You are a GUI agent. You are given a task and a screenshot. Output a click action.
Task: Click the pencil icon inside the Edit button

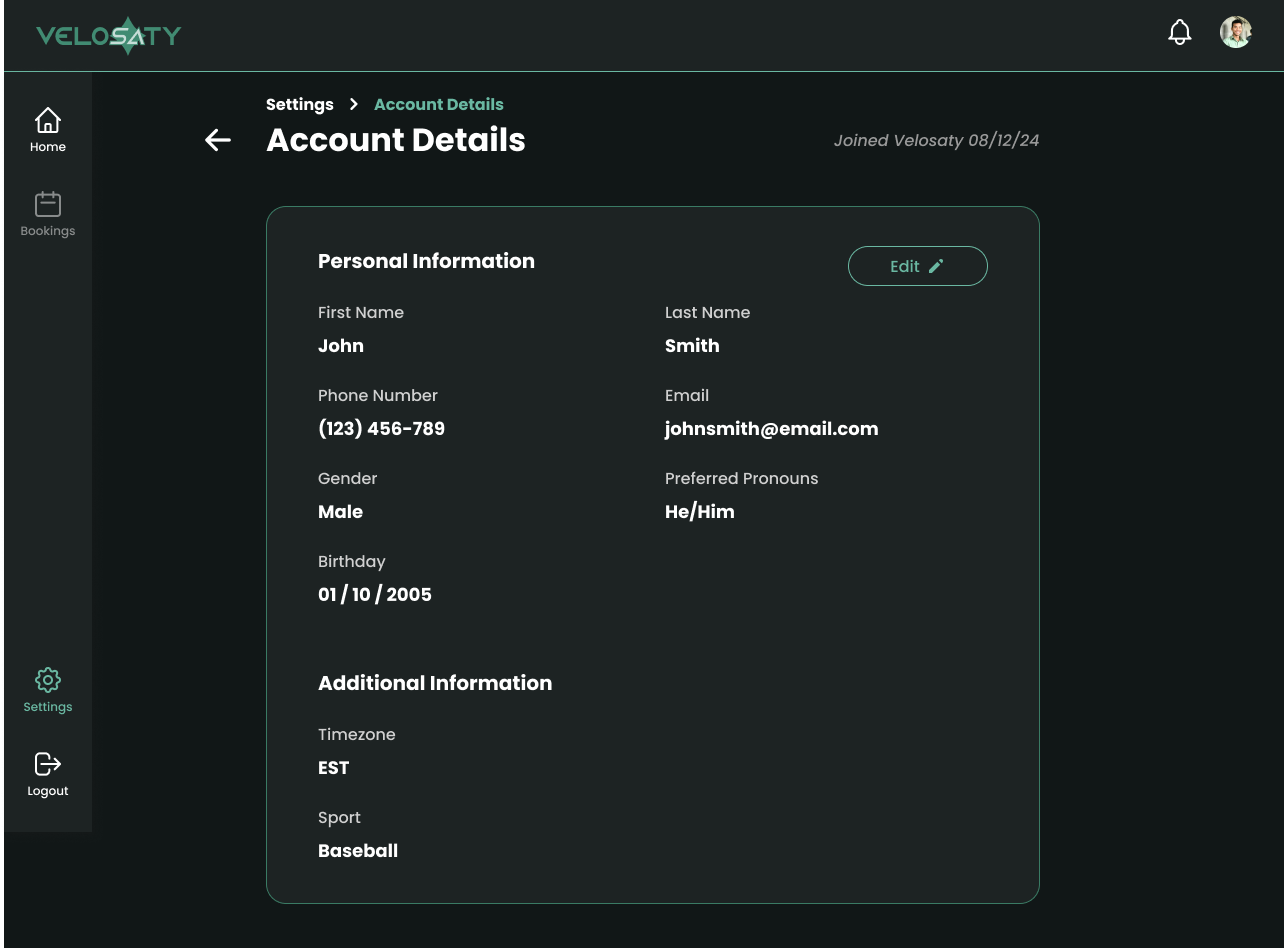point(936,266)
